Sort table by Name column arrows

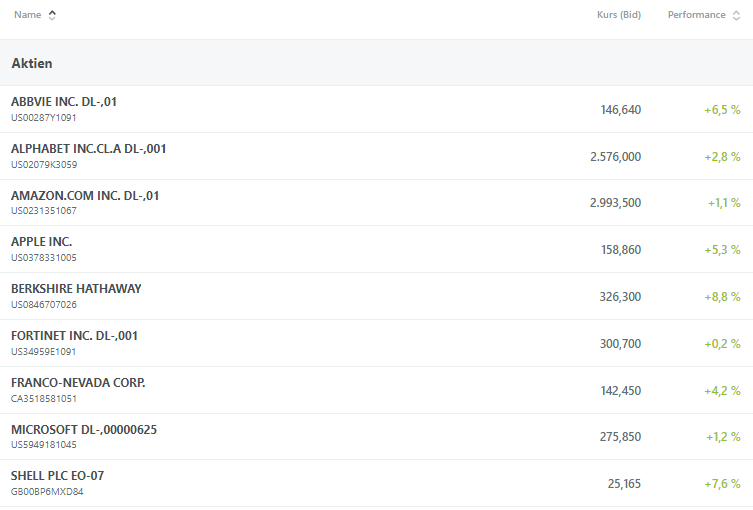[52, 15]
